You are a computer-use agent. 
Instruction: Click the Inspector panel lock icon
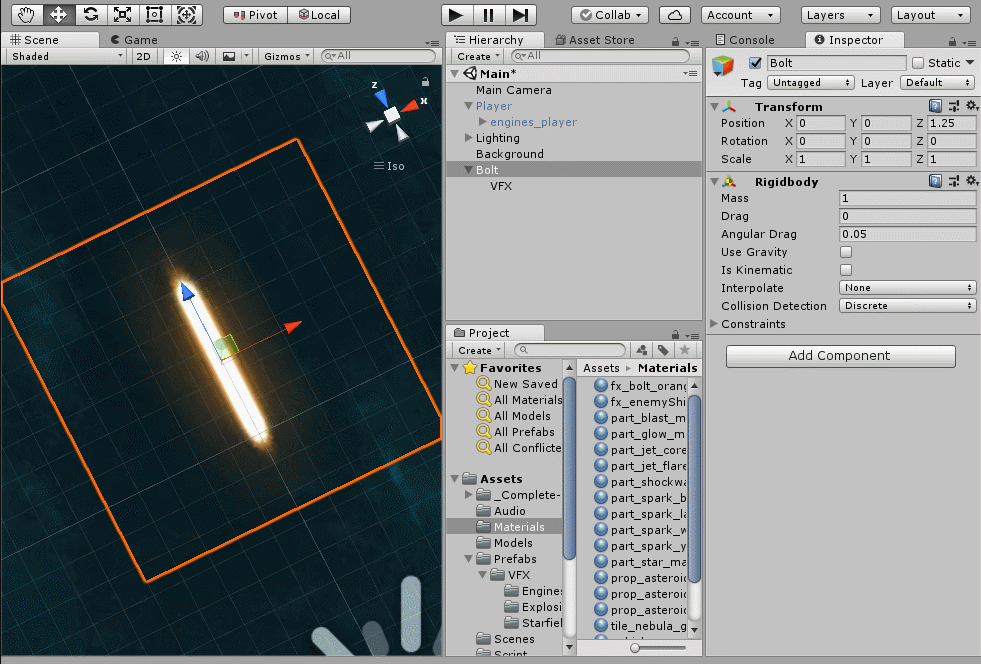tap(952, 41)
